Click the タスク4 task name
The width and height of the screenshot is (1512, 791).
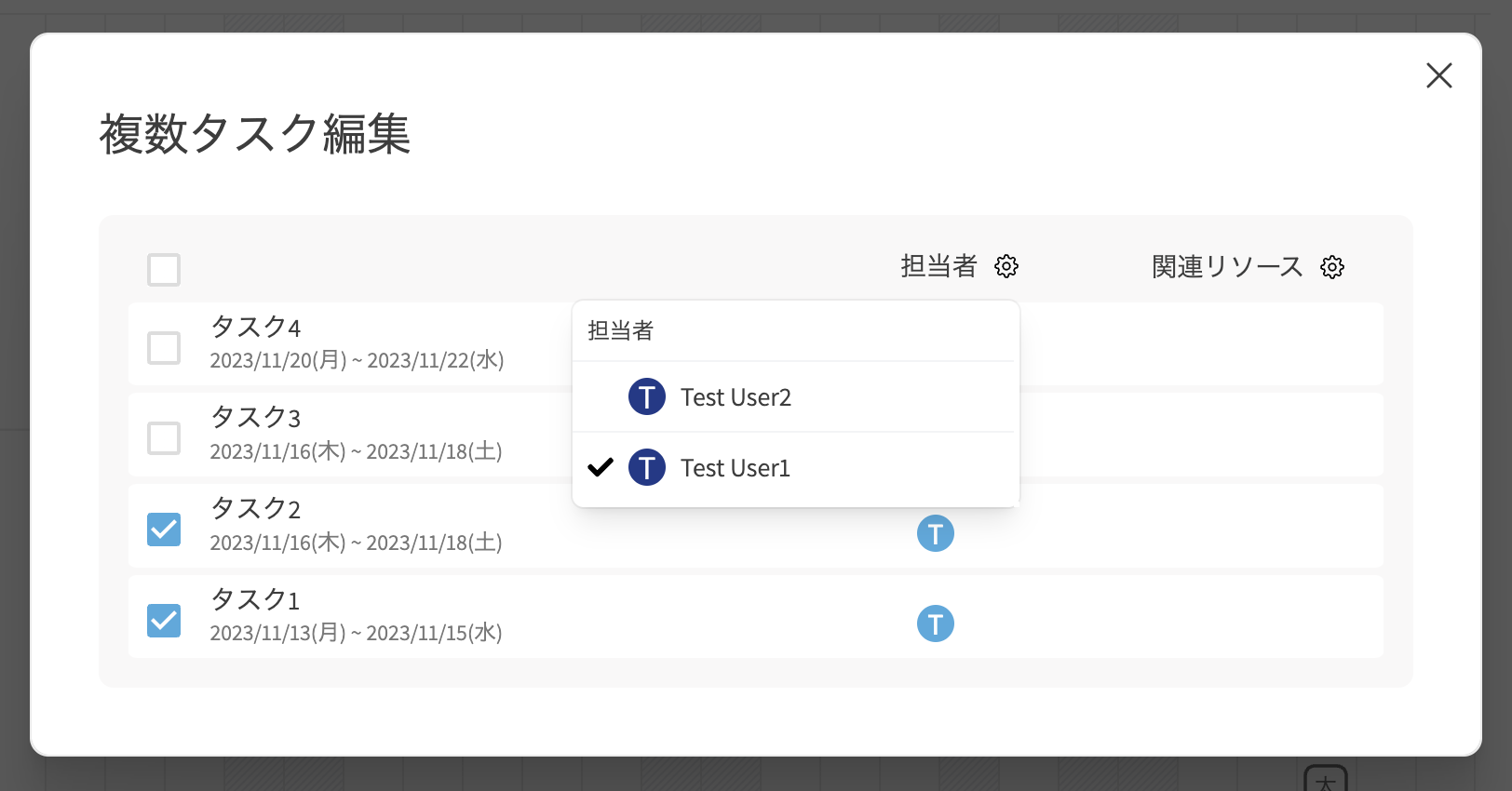click(256, 328)
